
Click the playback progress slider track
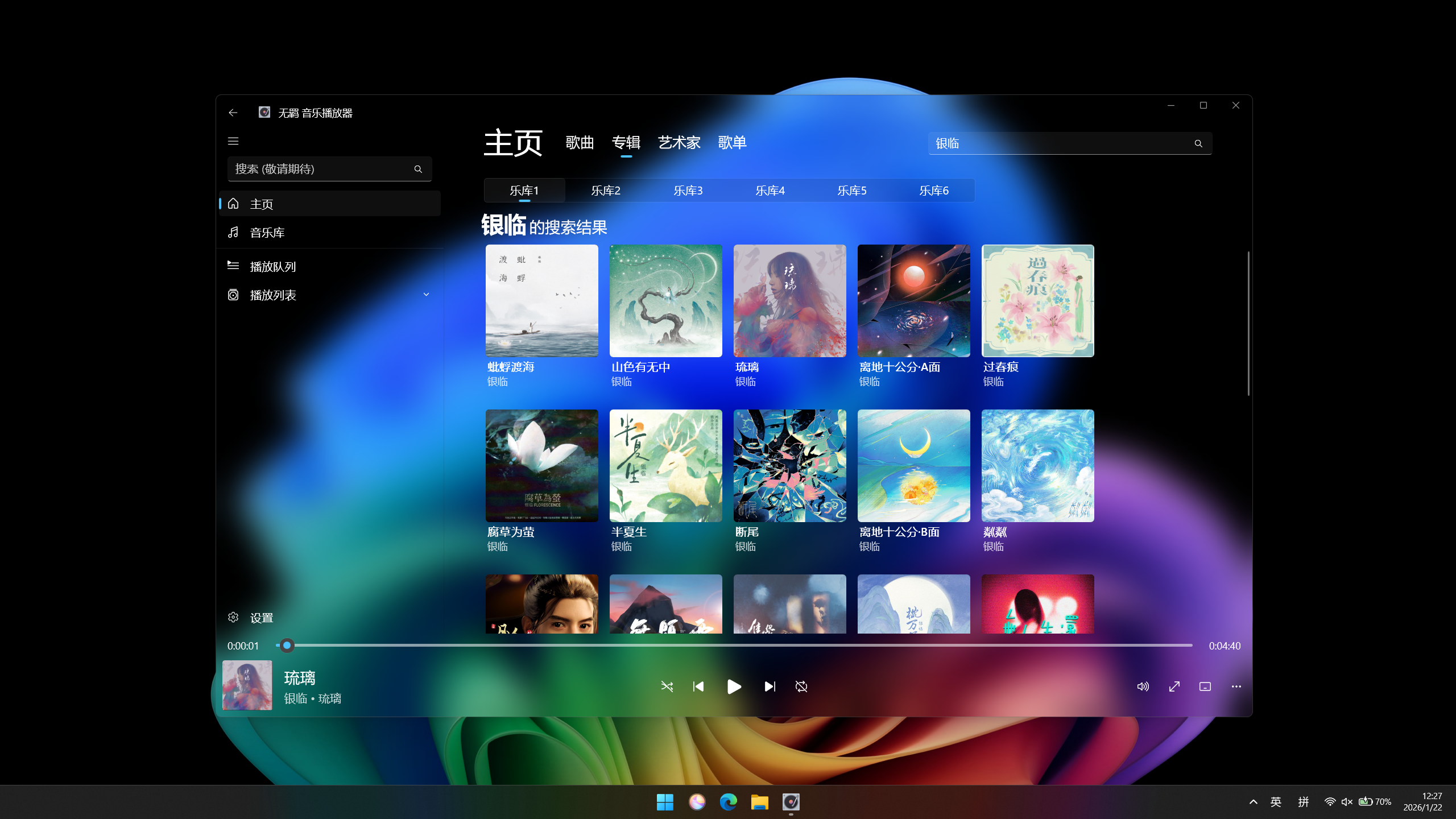tap(734, 646)
